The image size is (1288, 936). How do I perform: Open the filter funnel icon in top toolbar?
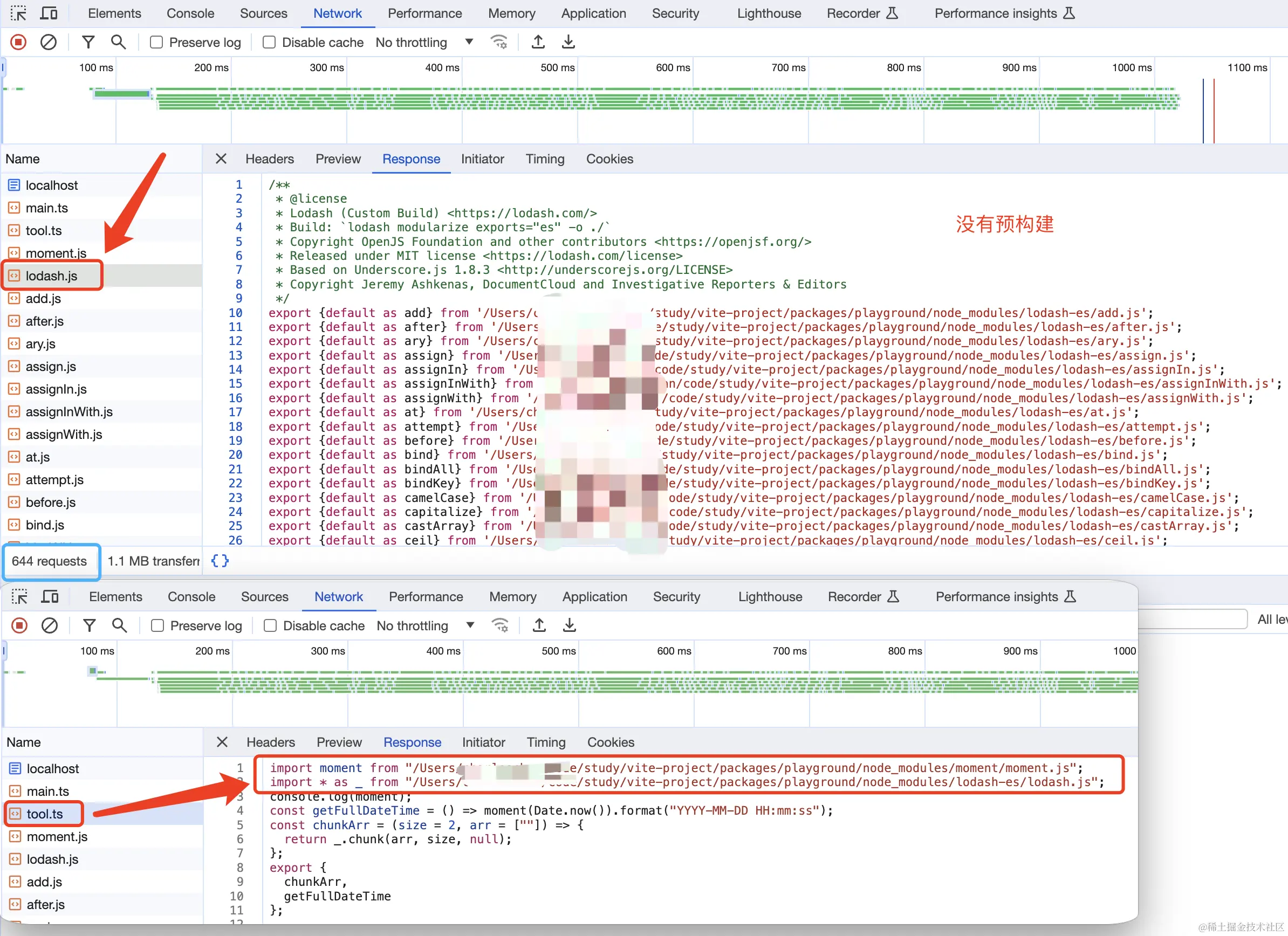point(88,42)
